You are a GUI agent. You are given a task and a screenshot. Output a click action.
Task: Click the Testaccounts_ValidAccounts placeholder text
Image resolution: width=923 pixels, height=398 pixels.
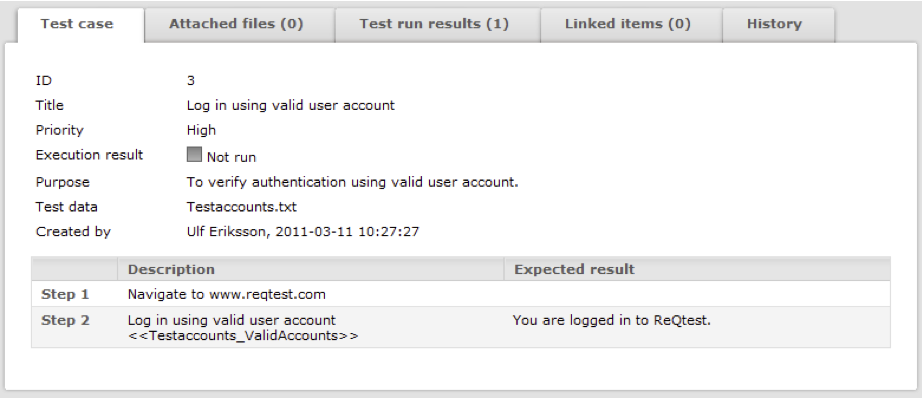click(x=243, y=336)
